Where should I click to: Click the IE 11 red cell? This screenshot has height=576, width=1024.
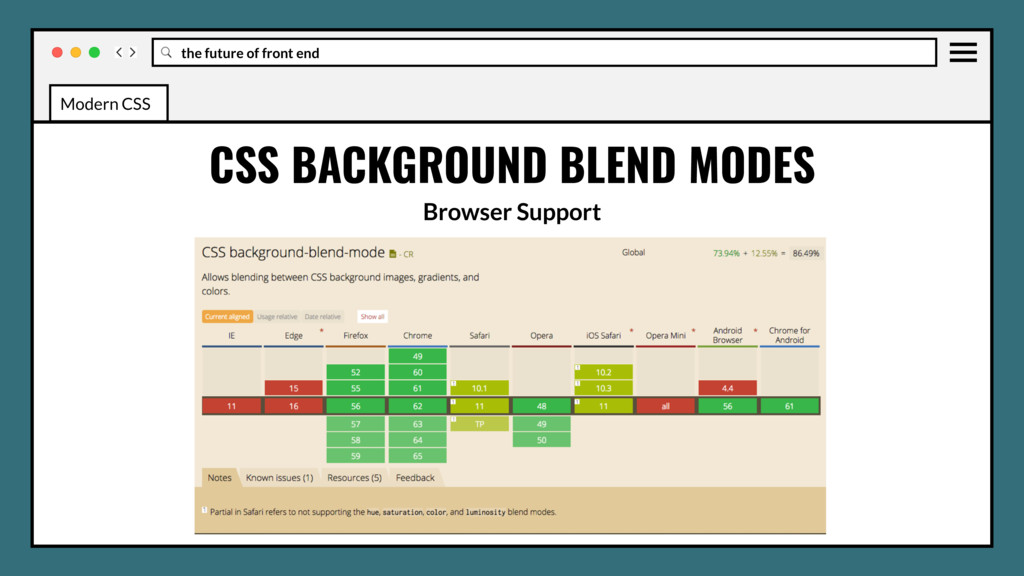231,406
